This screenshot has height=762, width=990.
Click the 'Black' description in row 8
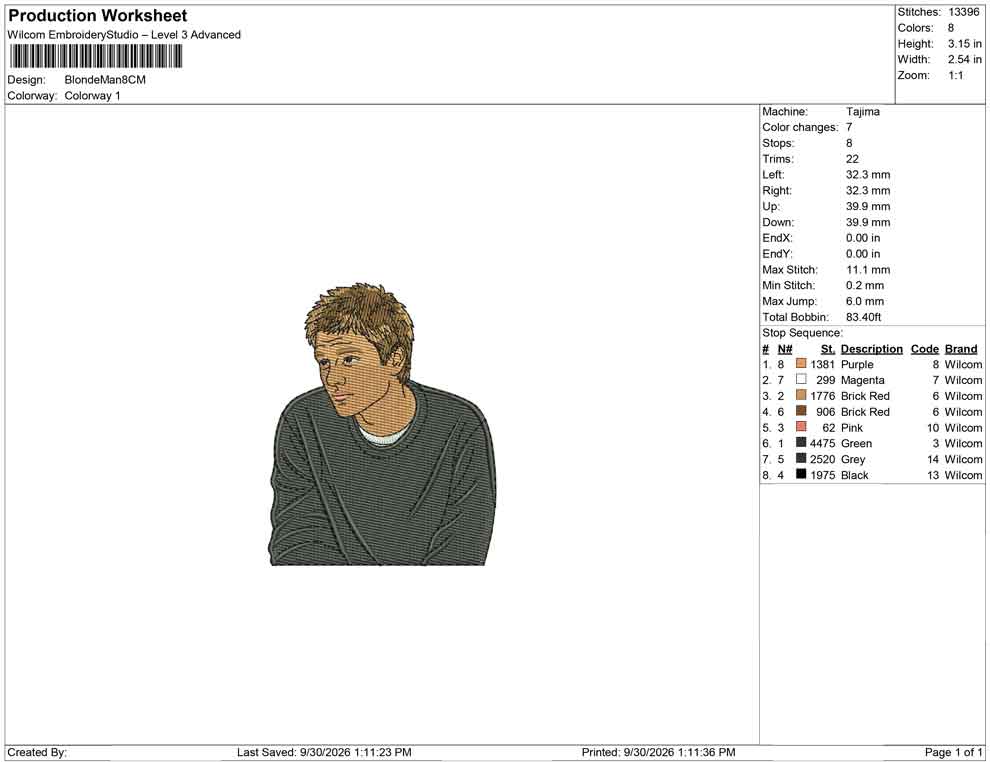click(x=855, y=475)
